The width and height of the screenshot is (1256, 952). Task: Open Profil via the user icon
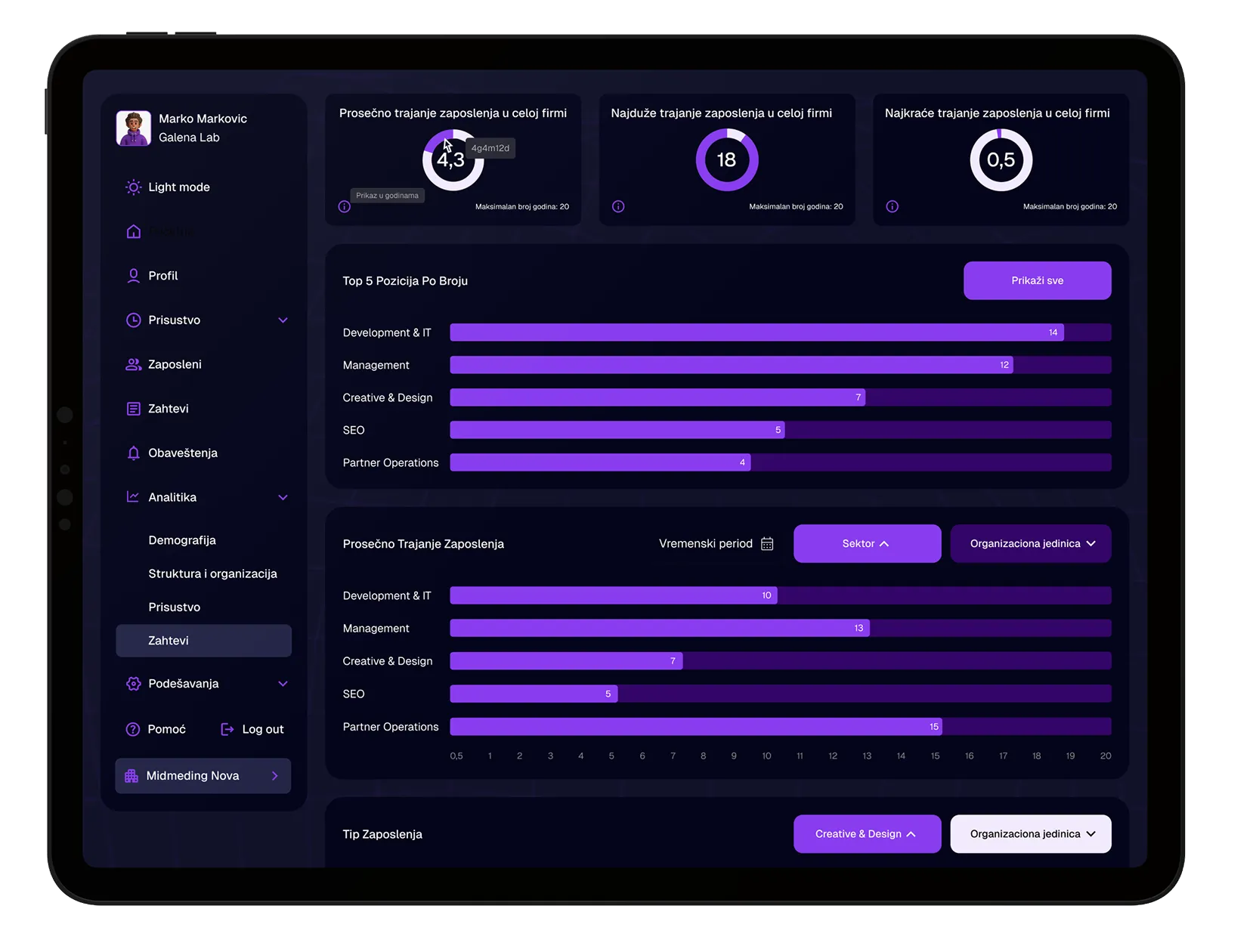point(134,276)
